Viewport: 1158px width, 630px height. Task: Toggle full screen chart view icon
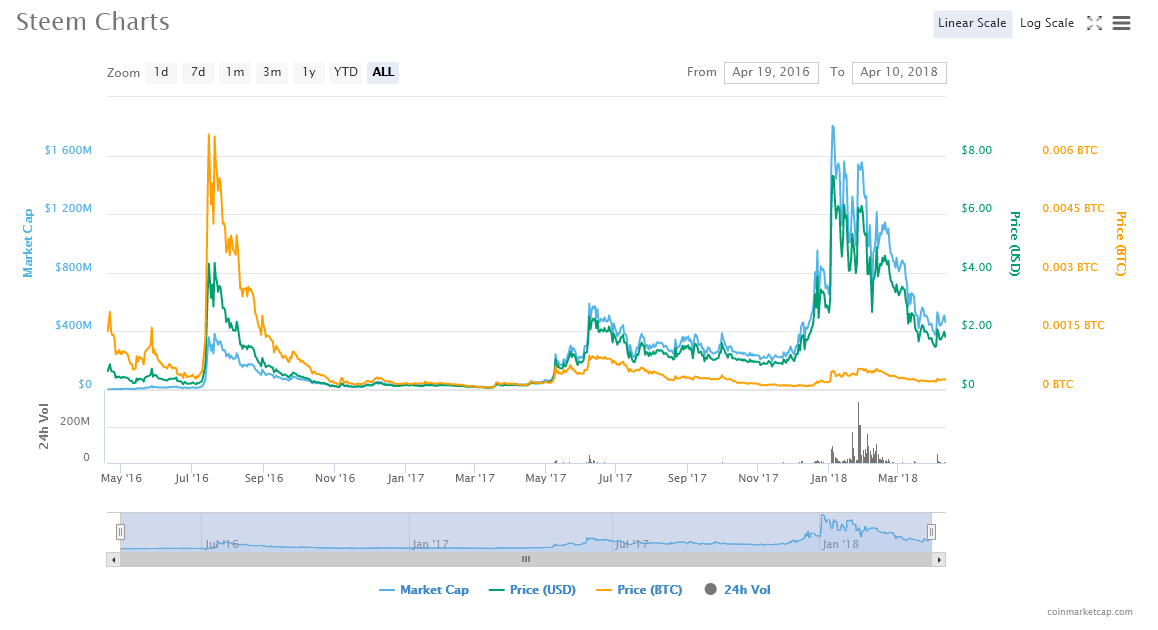click(1094, 24)
